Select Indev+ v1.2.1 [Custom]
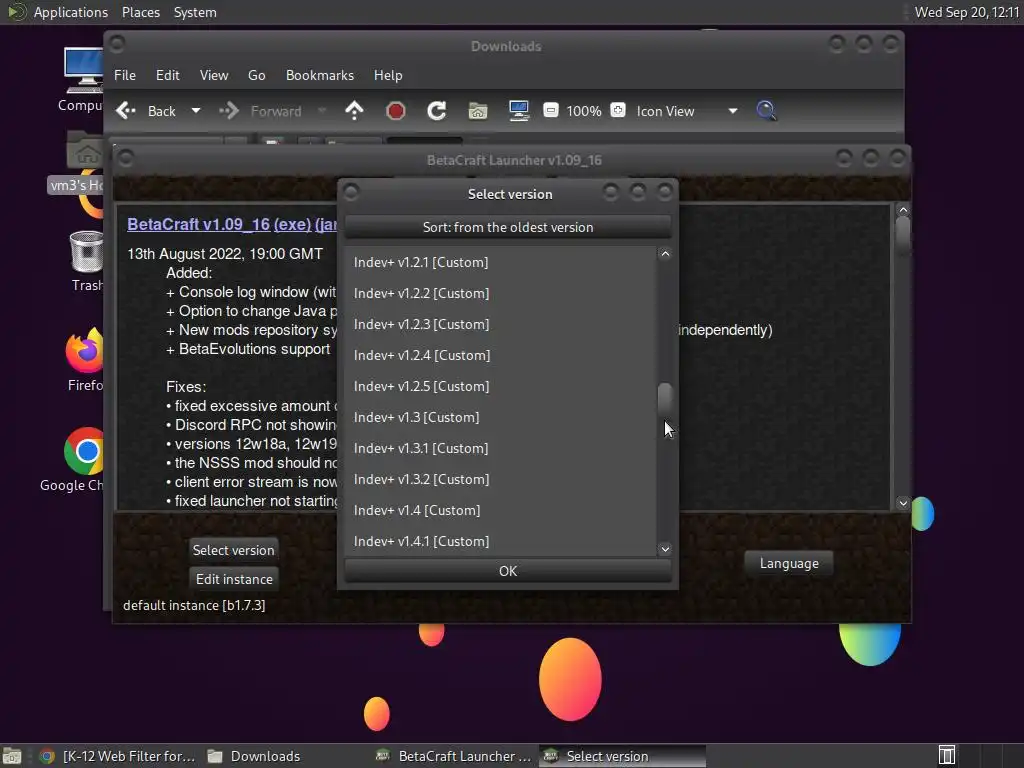The height and width of the screenshot is (768, 1024). coord(500,262)
